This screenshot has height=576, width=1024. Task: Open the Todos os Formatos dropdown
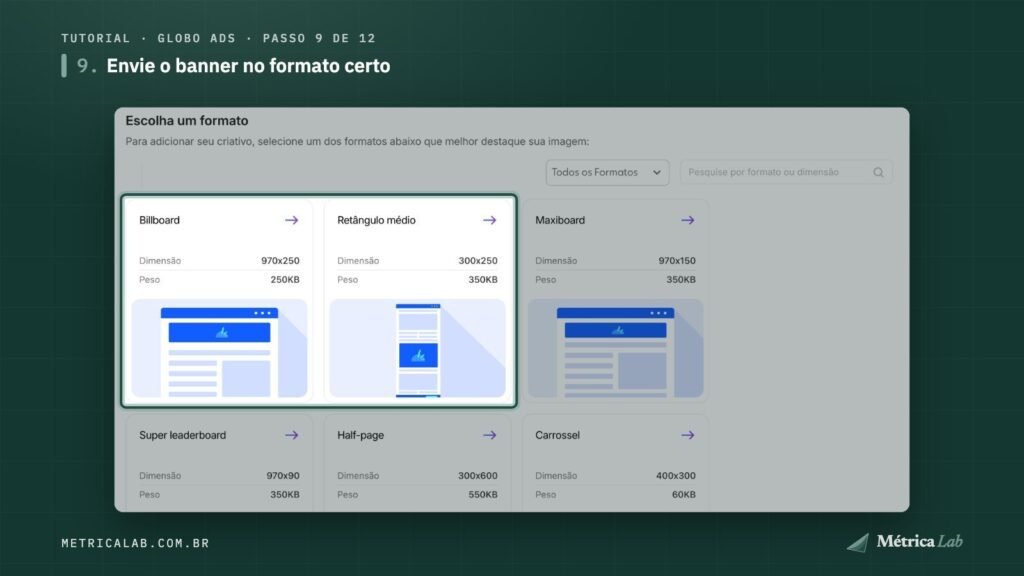tap(607, 172)
